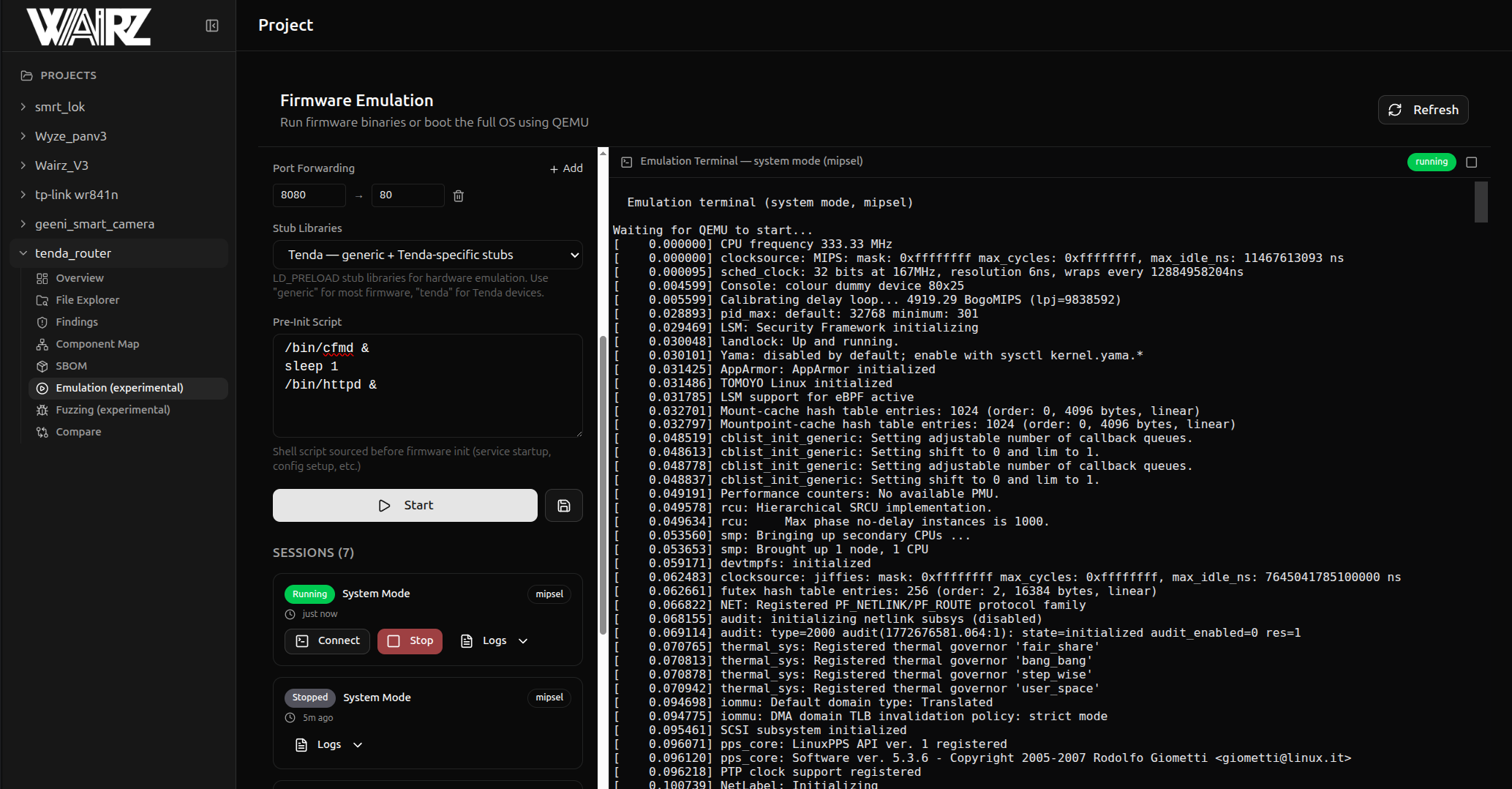This screenshot has height=789, width=1512.
Task: Open the SBOM page
Action: pos(71,366)
